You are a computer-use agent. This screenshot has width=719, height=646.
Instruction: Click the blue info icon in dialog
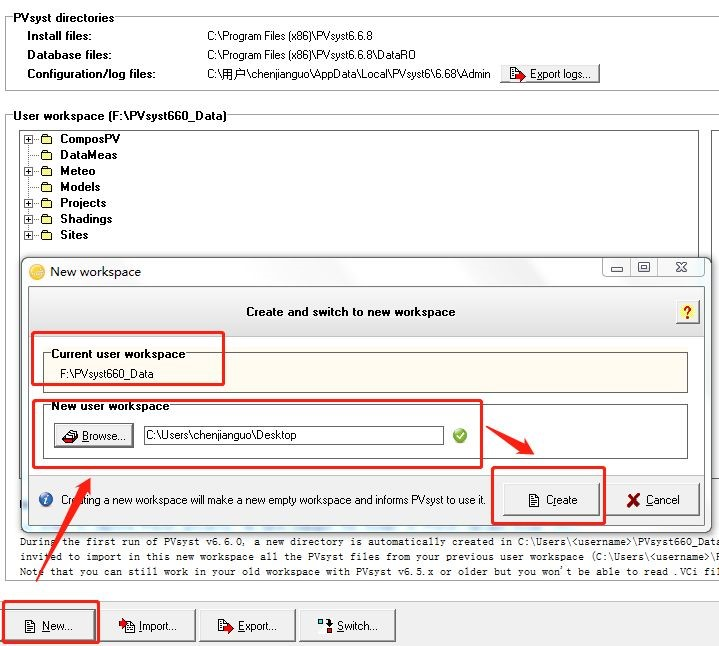(x=46, y=499)
